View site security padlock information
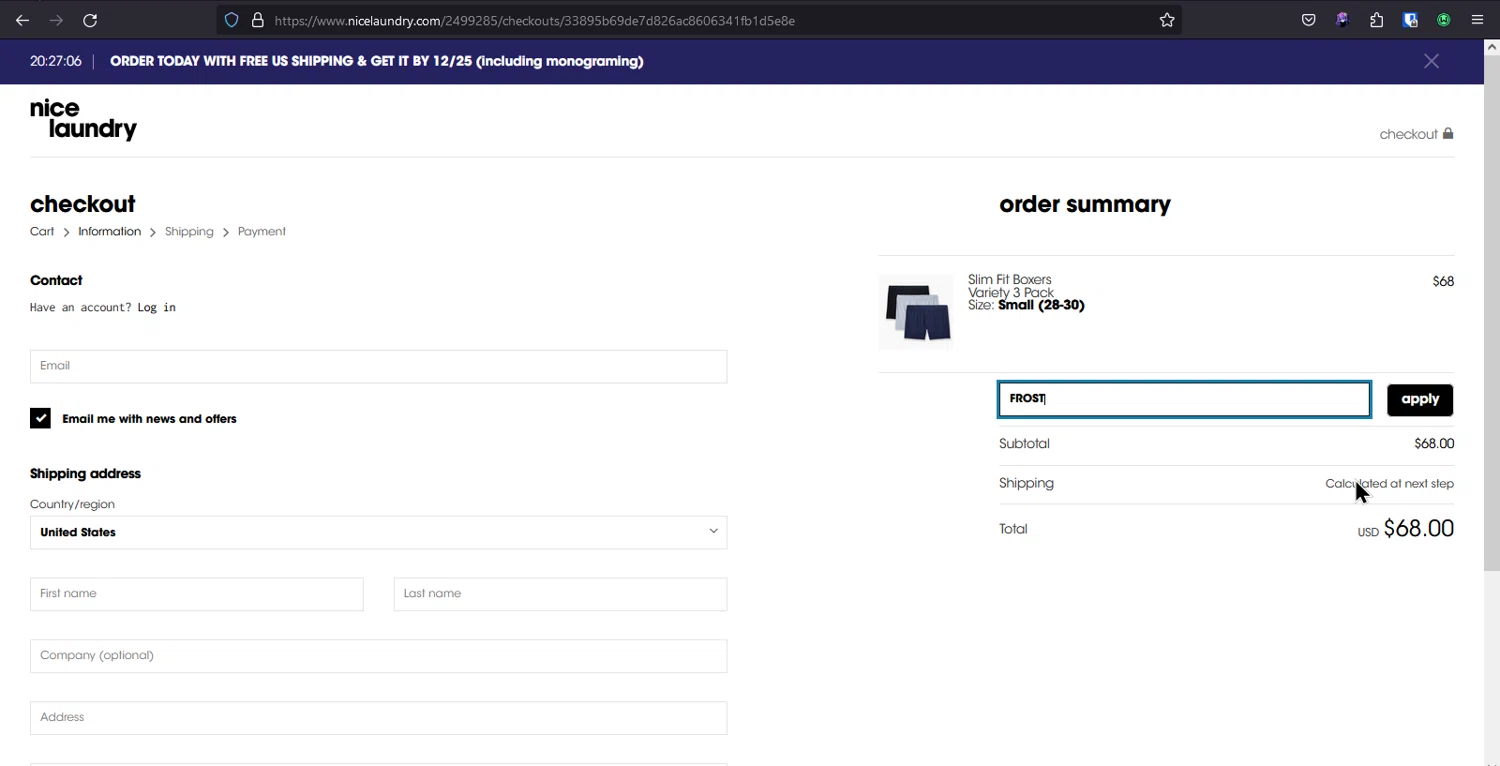The width and height of the screenshot is (1500, 766). [x=257, y=20]
